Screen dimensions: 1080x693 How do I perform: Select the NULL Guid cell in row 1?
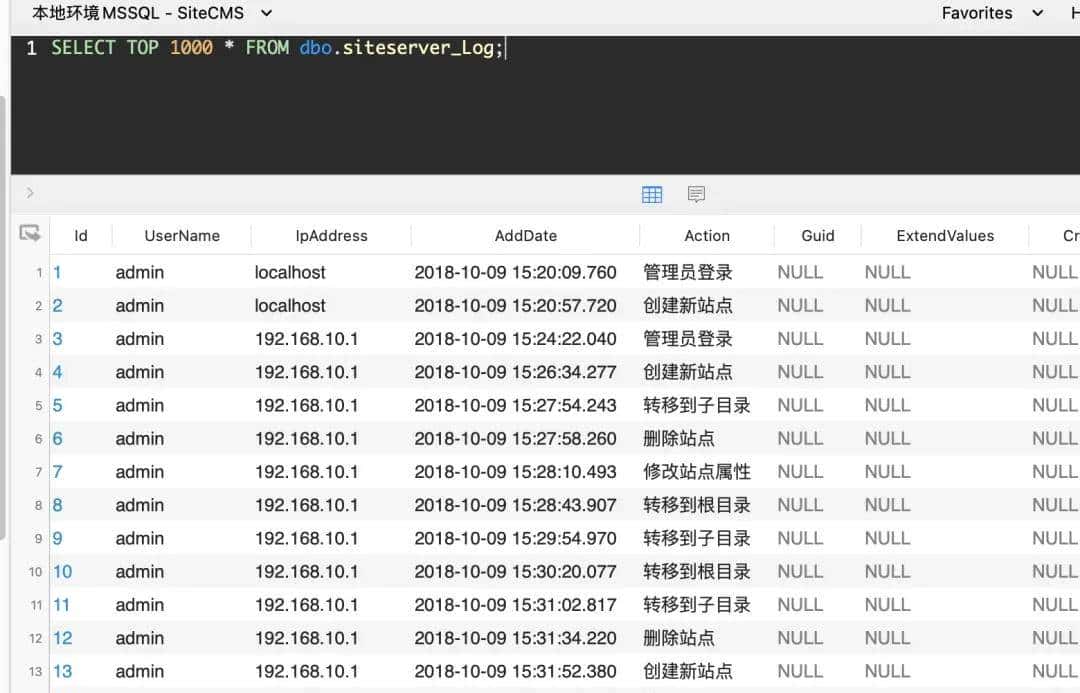coord(800,272)
